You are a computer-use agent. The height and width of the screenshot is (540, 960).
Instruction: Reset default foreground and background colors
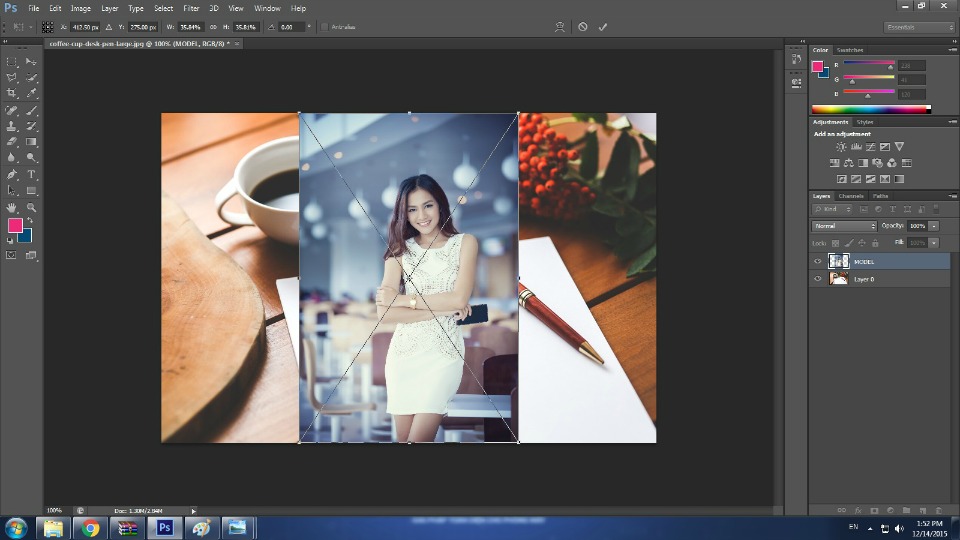[x=10, y=241]
